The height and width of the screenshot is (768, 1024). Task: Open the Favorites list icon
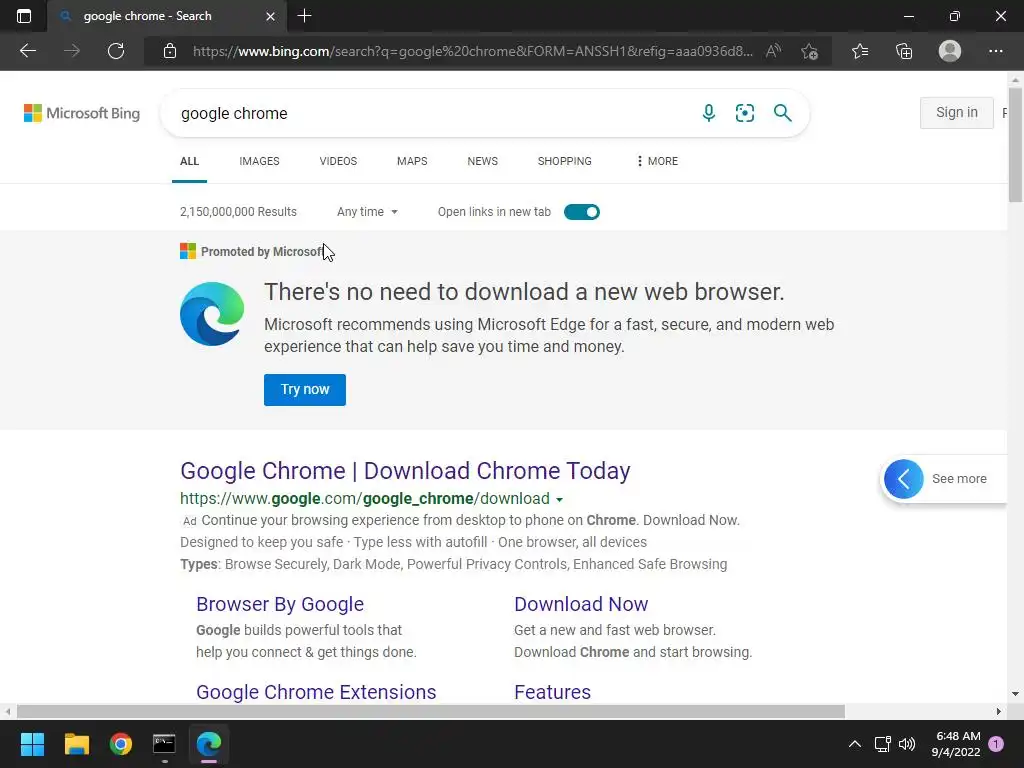click(860, 51)
